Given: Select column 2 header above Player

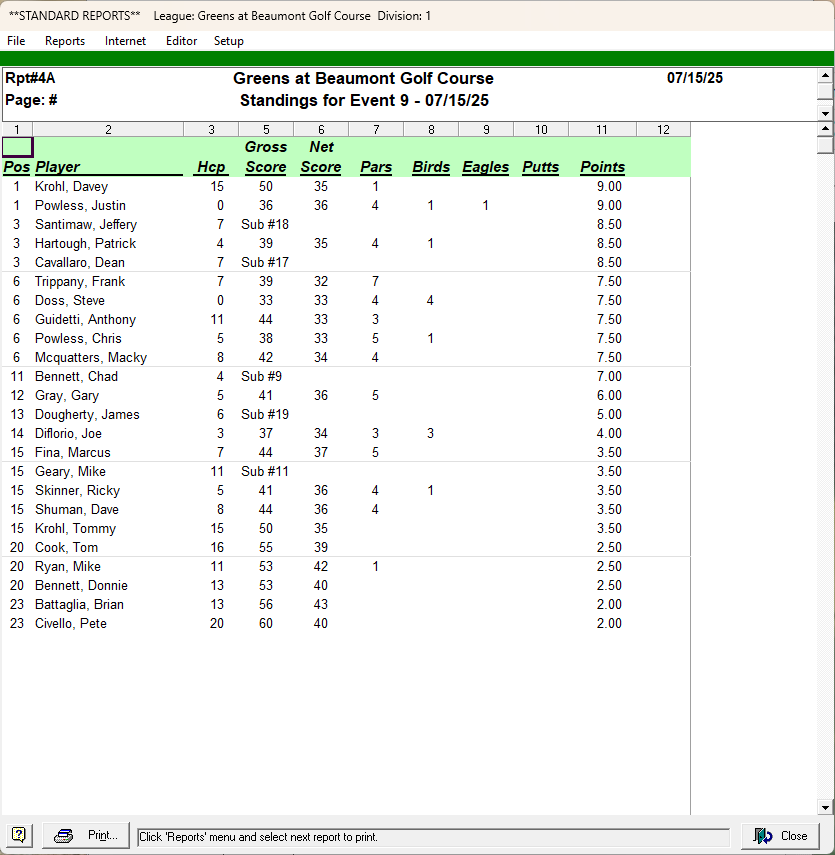Looking at the screenshot, I should [108, 129].
